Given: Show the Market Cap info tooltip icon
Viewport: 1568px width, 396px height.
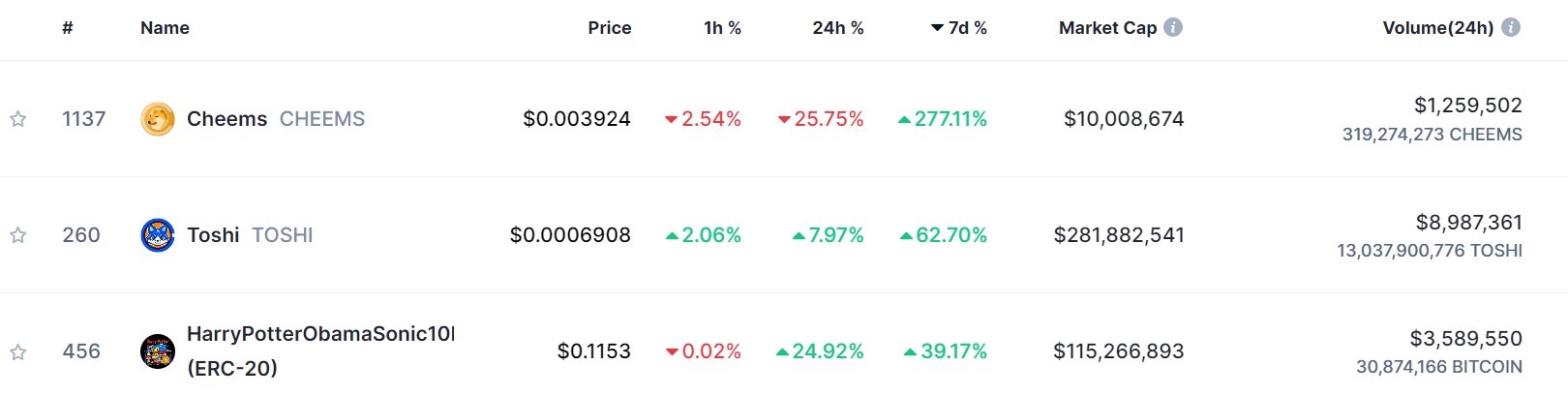Looking at the screenshot, I should pos(1173,27).
